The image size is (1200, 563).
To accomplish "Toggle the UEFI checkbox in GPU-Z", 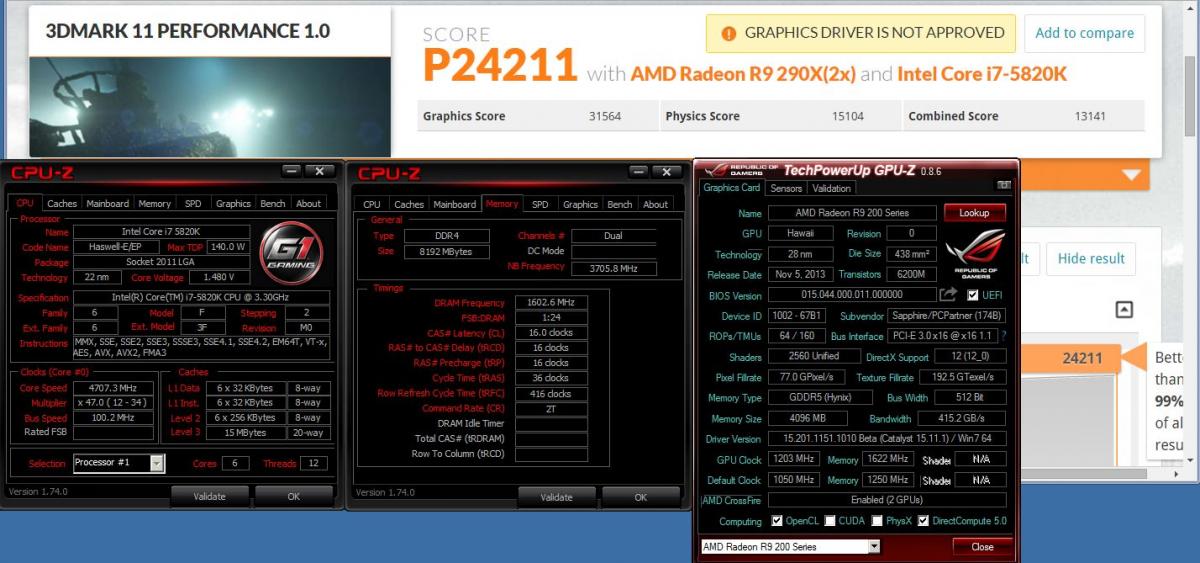I will 973,295.
